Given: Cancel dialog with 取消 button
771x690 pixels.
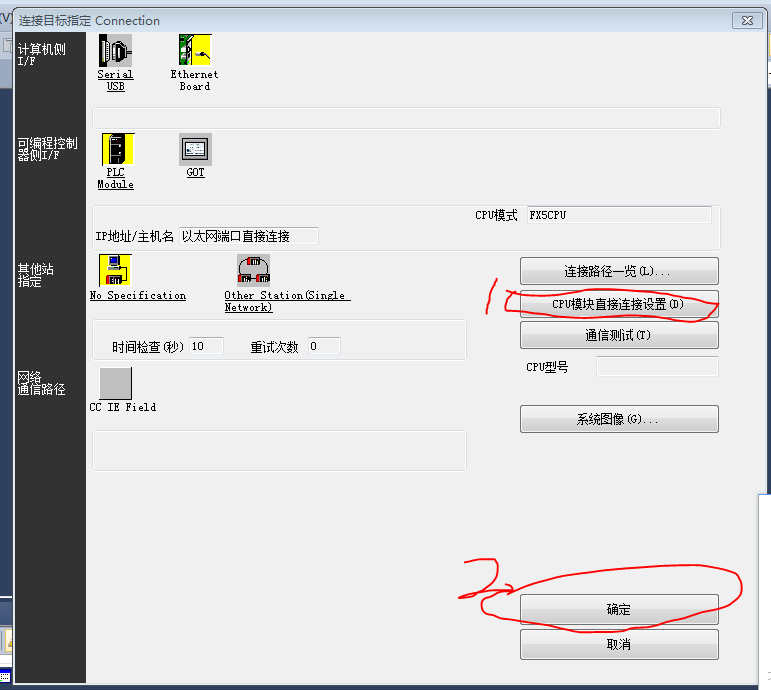Looking at the screenshot, I should (x=619, y=644).
